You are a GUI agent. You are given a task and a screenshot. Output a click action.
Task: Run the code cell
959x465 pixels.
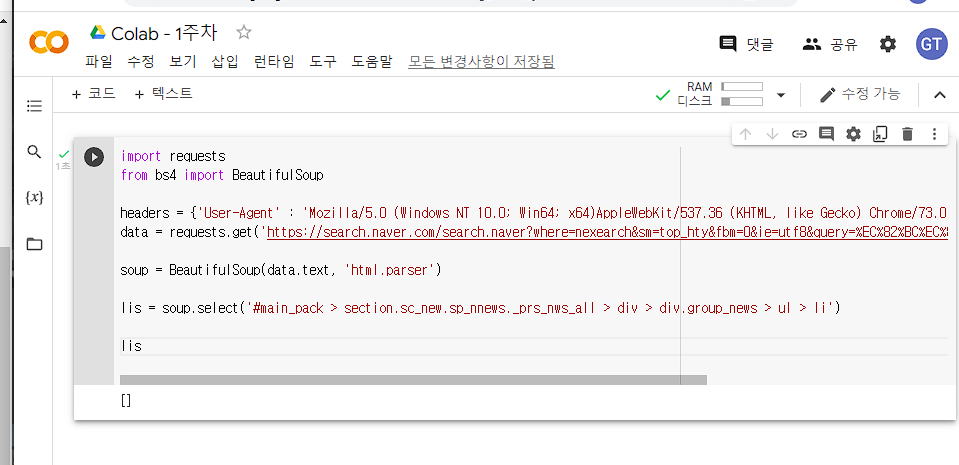point(94,157)
